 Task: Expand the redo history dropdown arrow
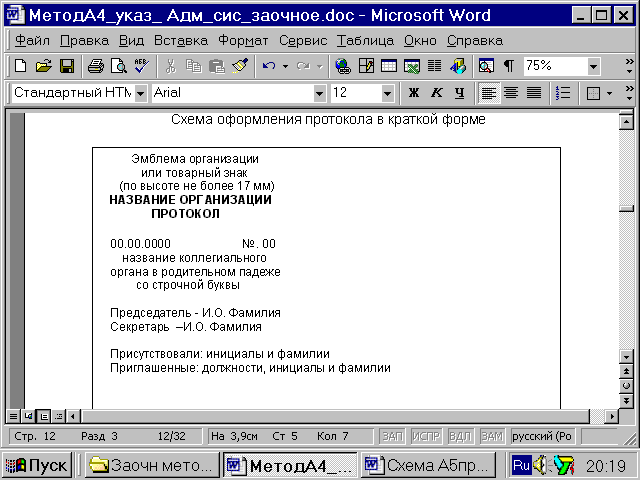tap(320, 66)
